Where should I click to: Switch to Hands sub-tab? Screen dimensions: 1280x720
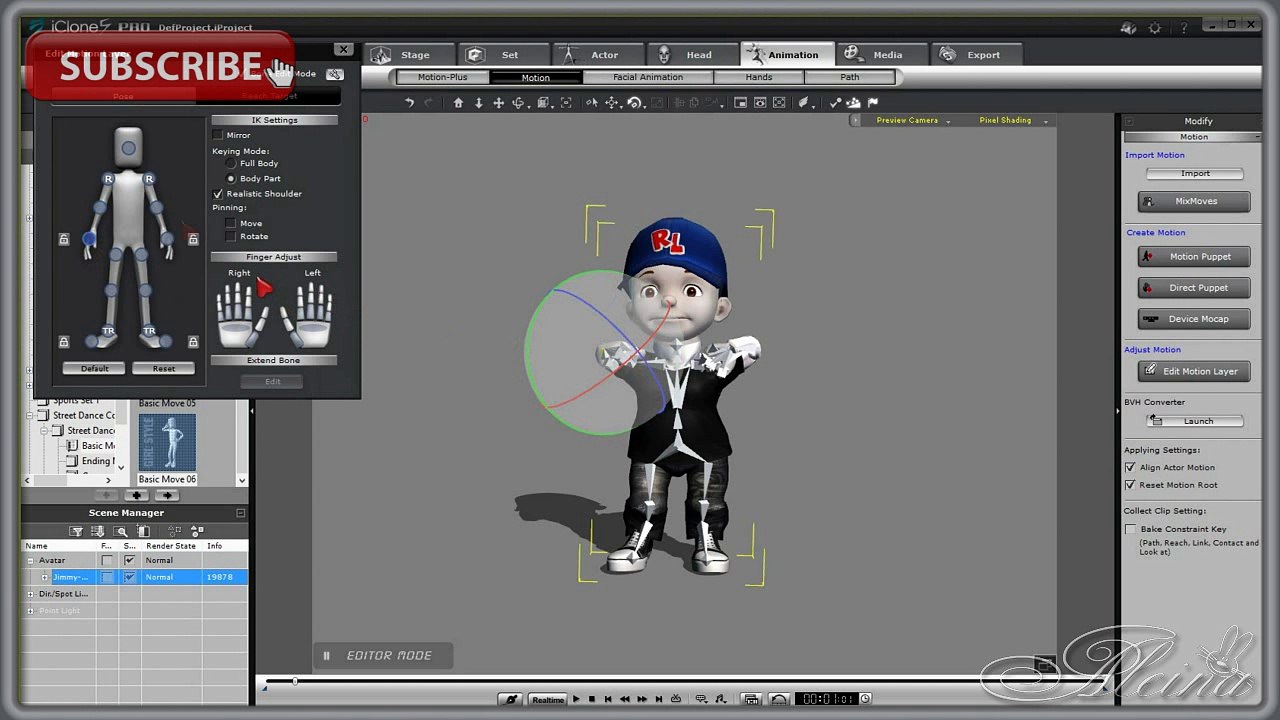coord(758,77)
